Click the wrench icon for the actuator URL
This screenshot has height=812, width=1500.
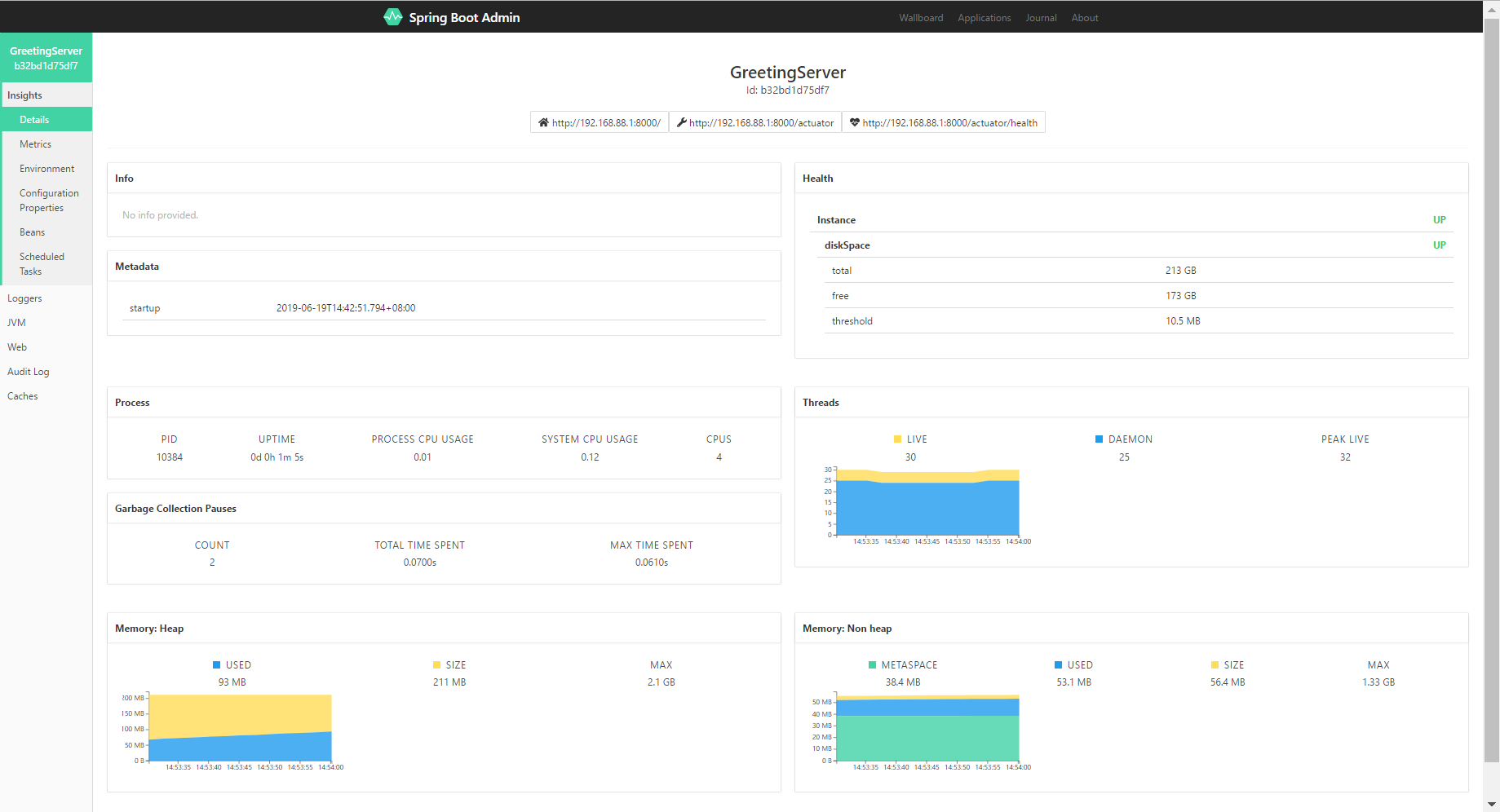click(x=681, y=122)
